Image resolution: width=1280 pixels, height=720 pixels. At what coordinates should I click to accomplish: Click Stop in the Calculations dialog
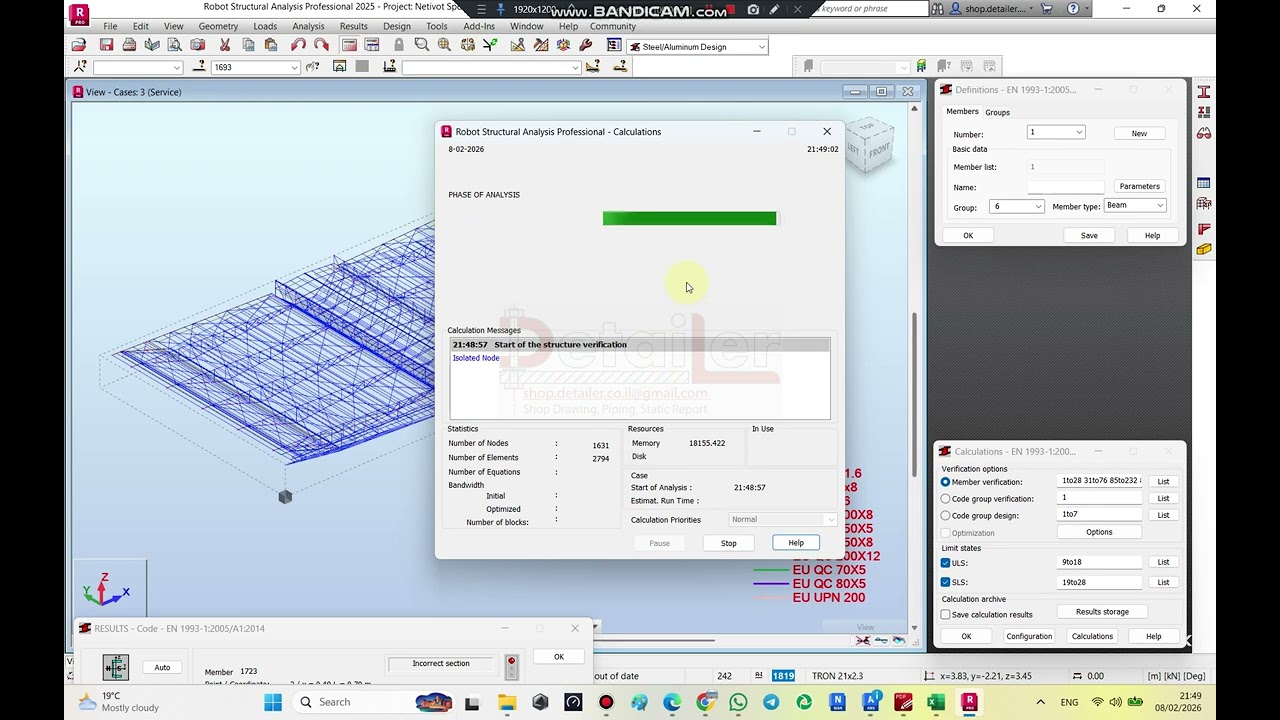[x=729, y=543]
